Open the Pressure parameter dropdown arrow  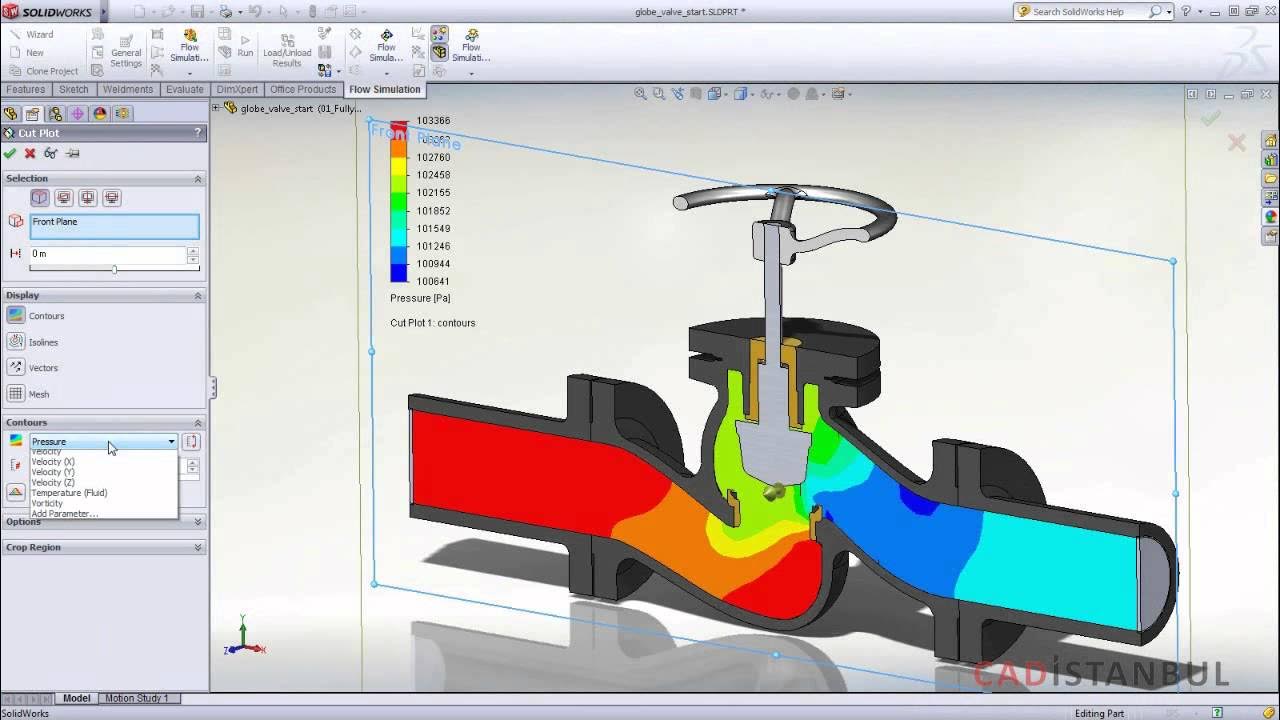[171, 441]
